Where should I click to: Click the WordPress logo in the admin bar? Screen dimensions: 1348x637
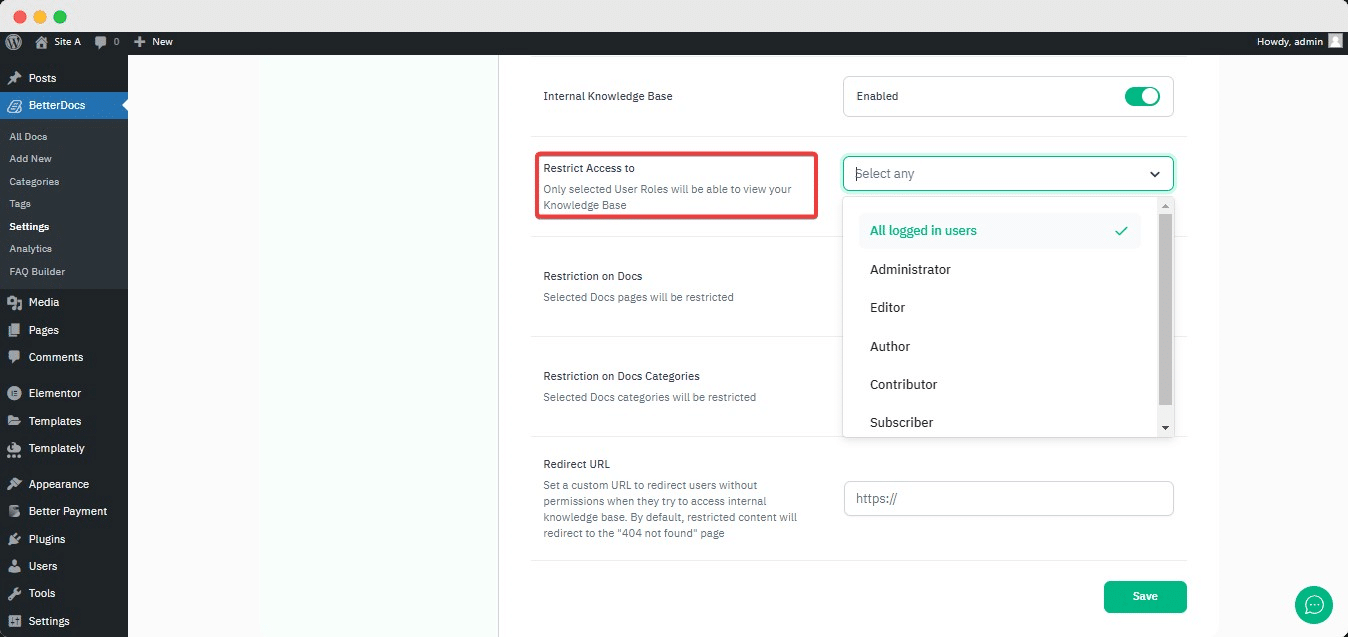click(x=13, y=41)
